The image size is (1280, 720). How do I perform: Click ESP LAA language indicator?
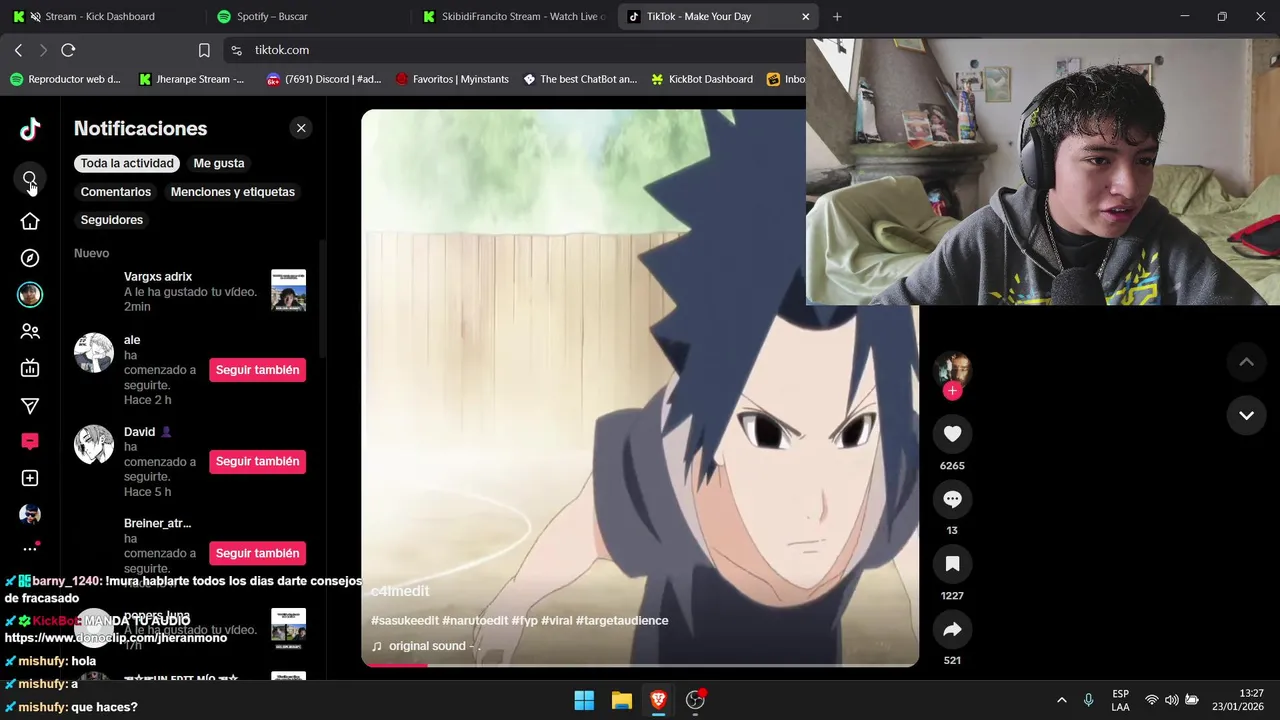tap(1121, 700)
